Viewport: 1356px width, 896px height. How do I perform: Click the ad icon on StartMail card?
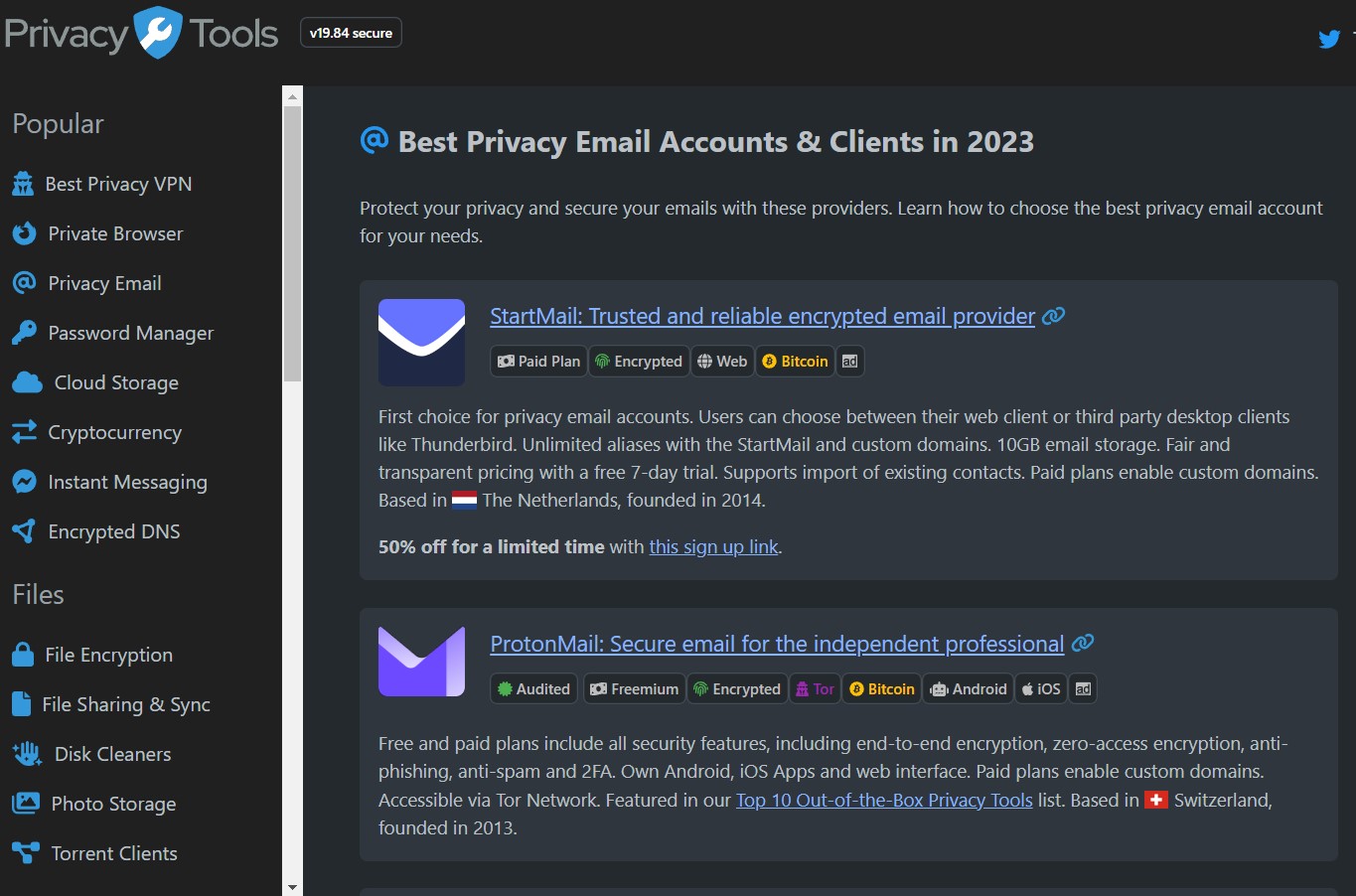click(850, 362)
